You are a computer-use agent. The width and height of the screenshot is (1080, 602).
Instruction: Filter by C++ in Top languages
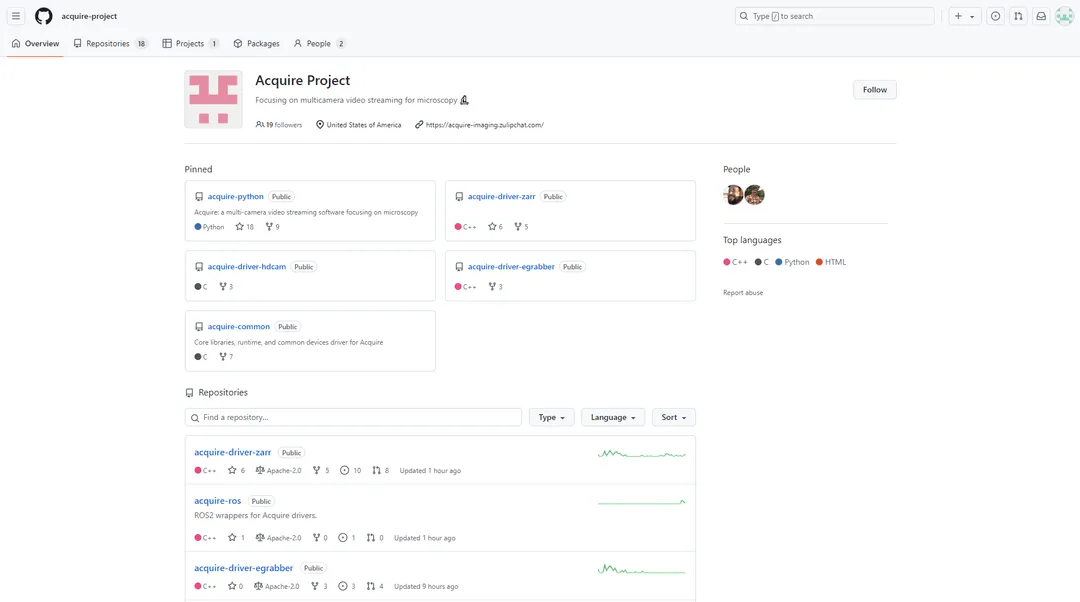[736, 262]
